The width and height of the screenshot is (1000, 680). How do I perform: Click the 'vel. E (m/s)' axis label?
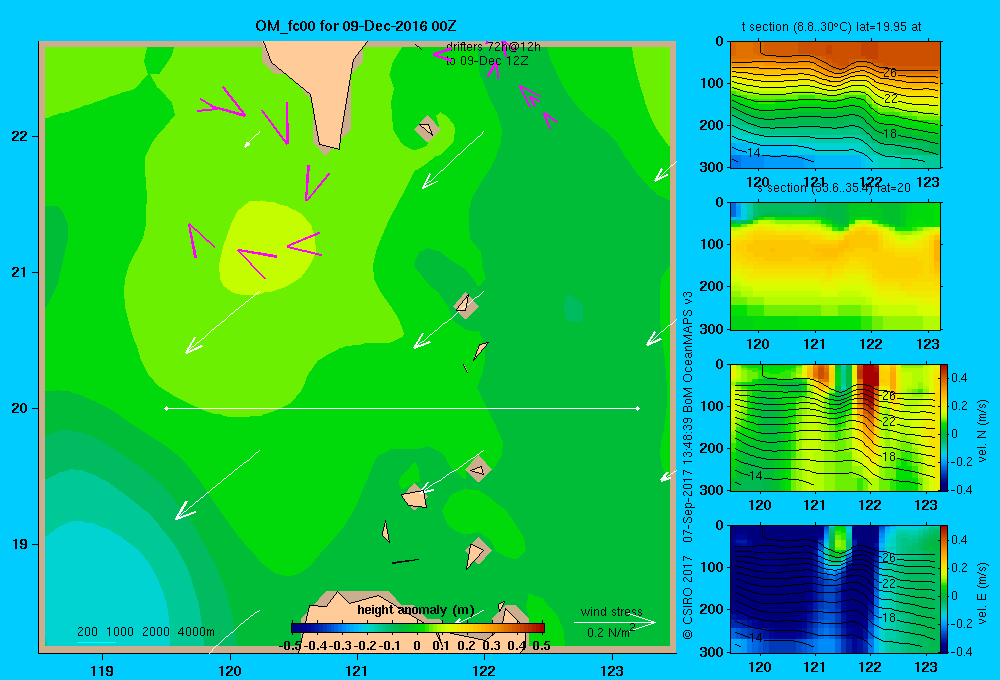(x=982, y=593)
